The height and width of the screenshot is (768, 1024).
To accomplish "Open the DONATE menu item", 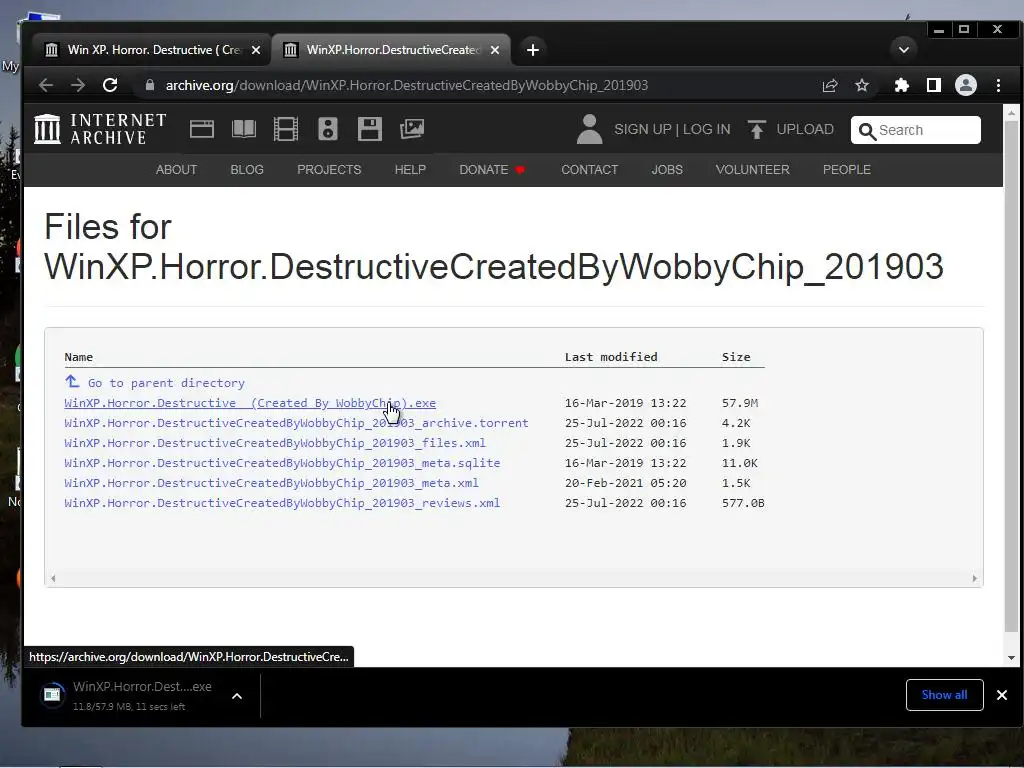I will click(492, 170).
